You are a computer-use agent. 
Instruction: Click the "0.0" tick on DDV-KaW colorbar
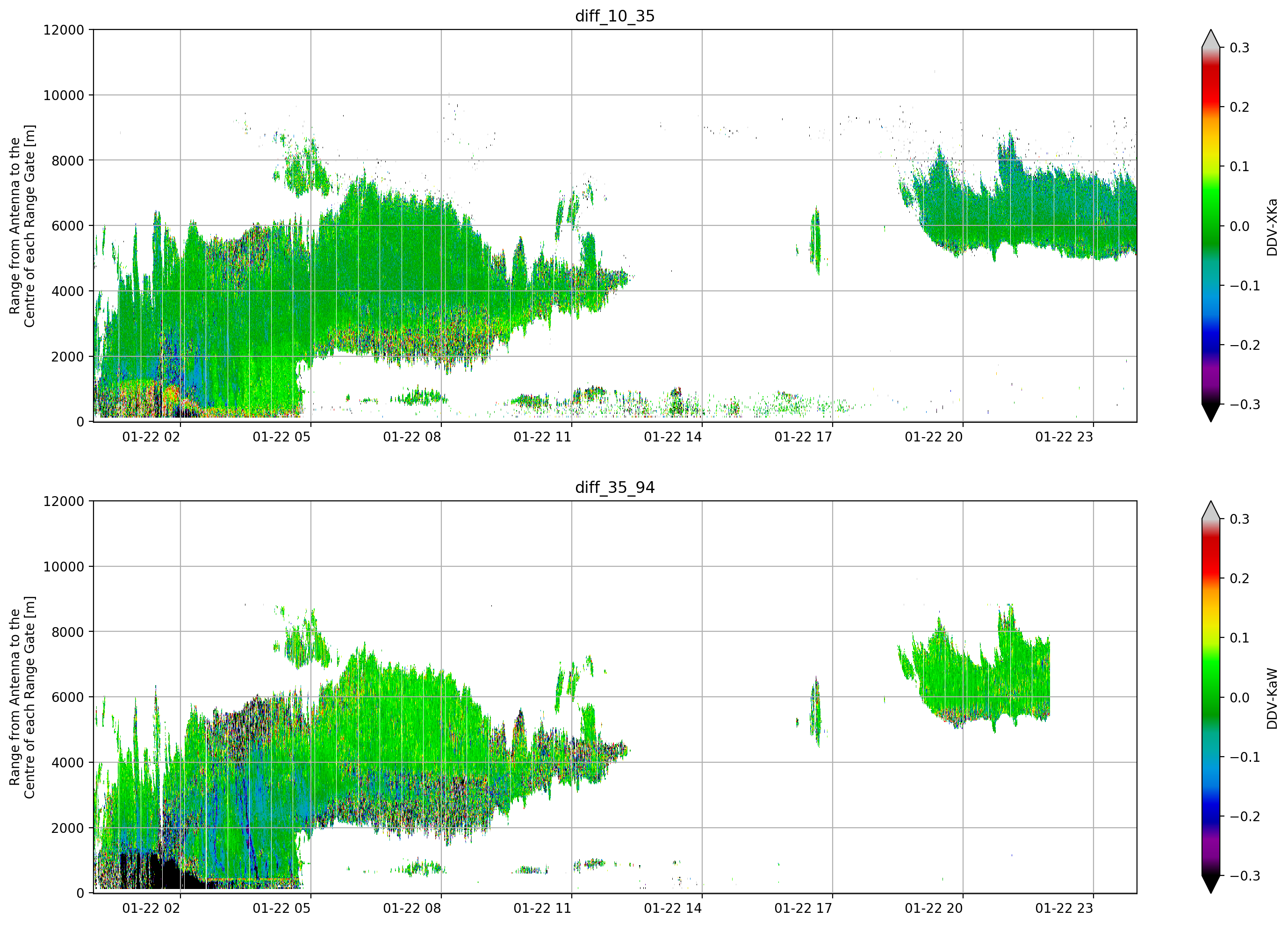[1240, 698]
